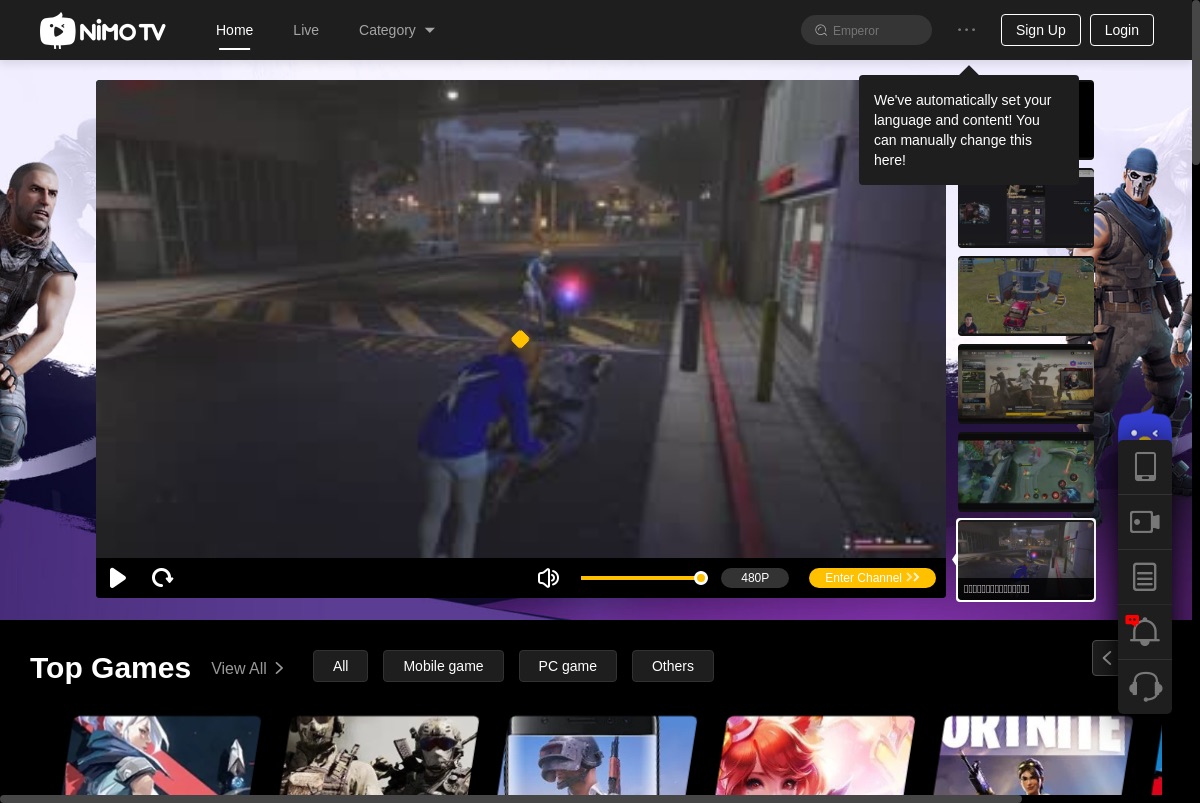
Task: Switch to the Live tab
Action: coord(306,30)
